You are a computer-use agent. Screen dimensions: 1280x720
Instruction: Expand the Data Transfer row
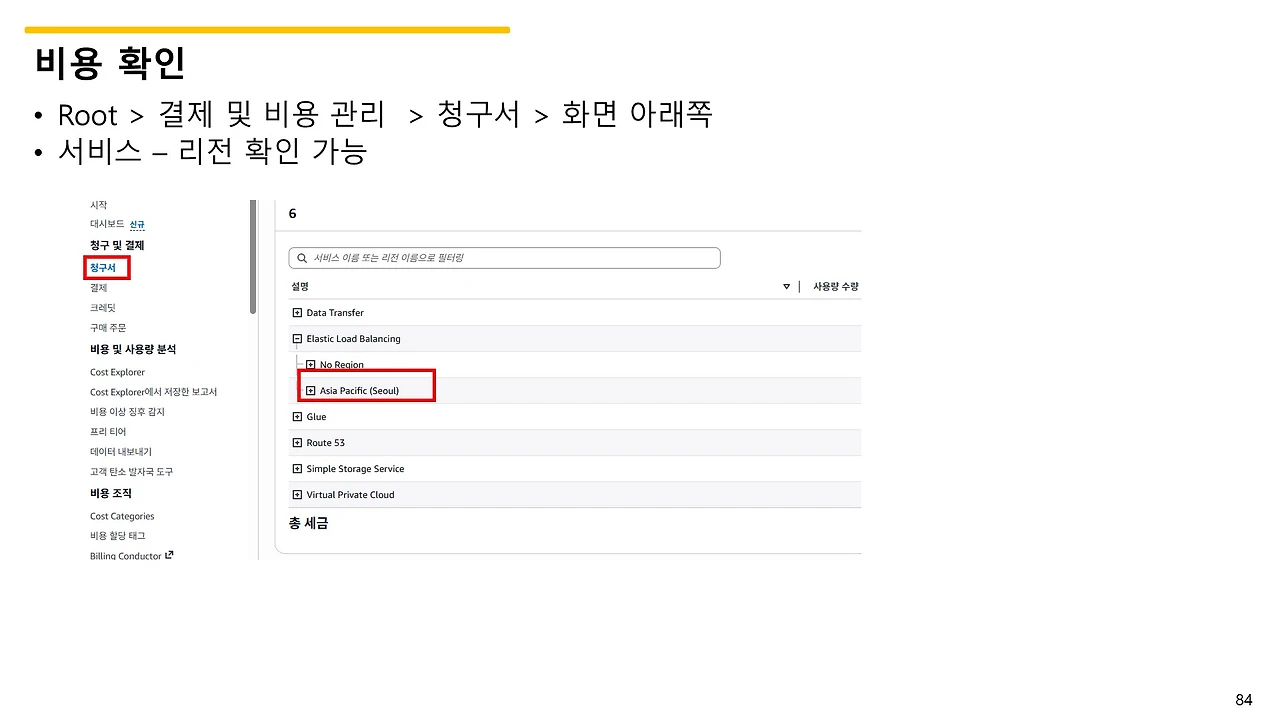pyautogui.click(x=297, y=313)
